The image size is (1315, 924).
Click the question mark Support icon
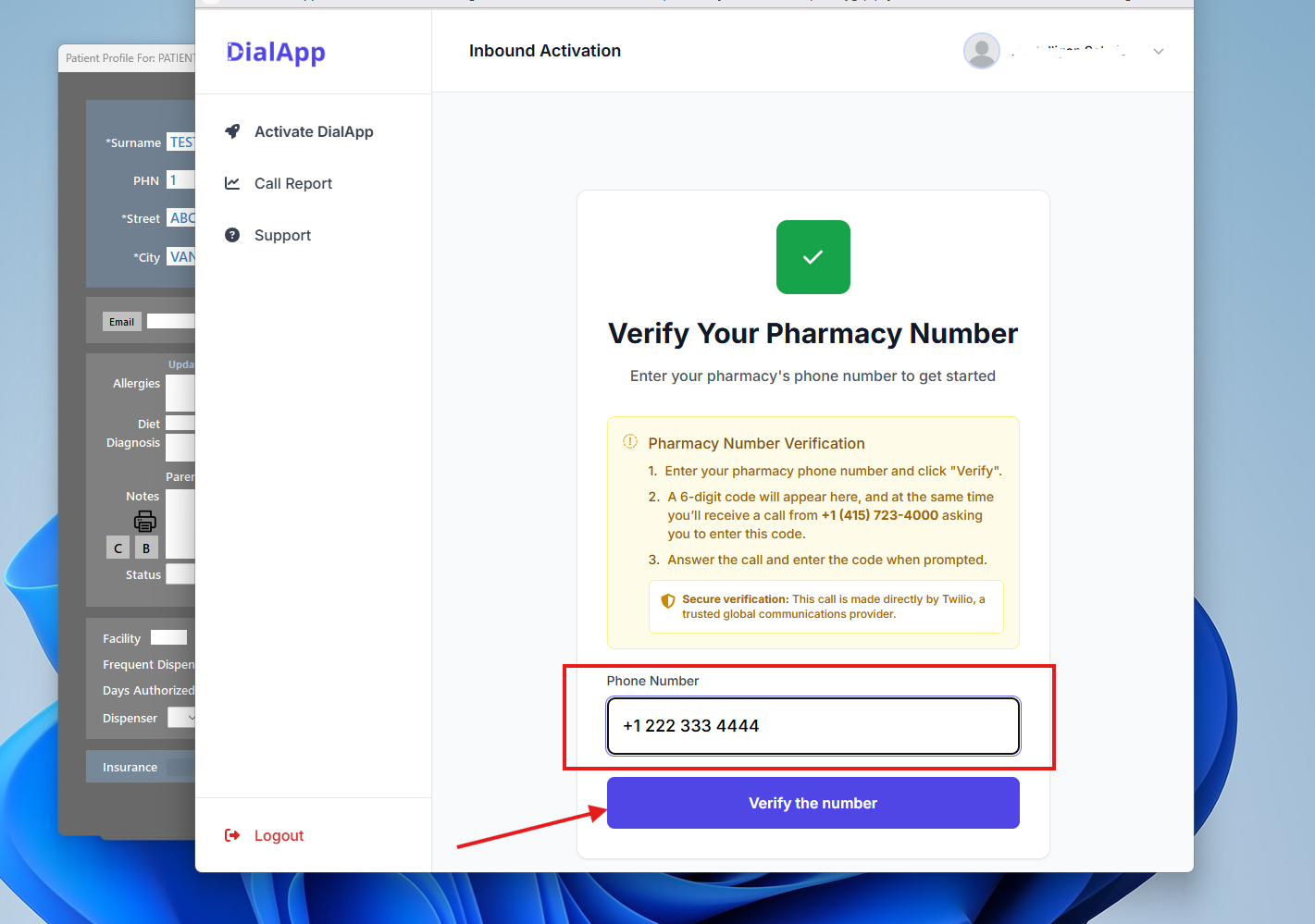tap(232, 235)
